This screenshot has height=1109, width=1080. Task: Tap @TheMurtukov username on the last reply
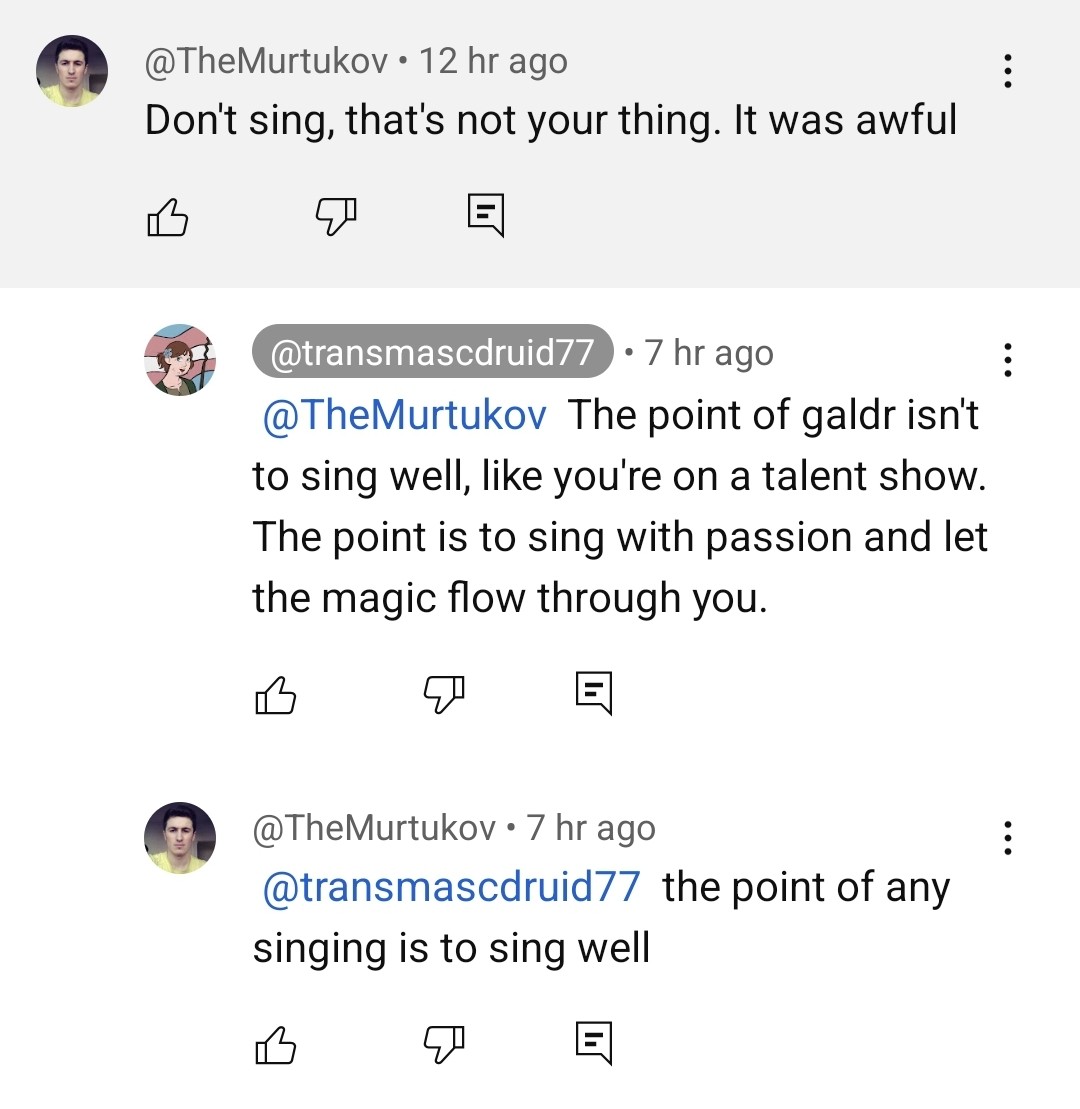click(x=374, y=828)
